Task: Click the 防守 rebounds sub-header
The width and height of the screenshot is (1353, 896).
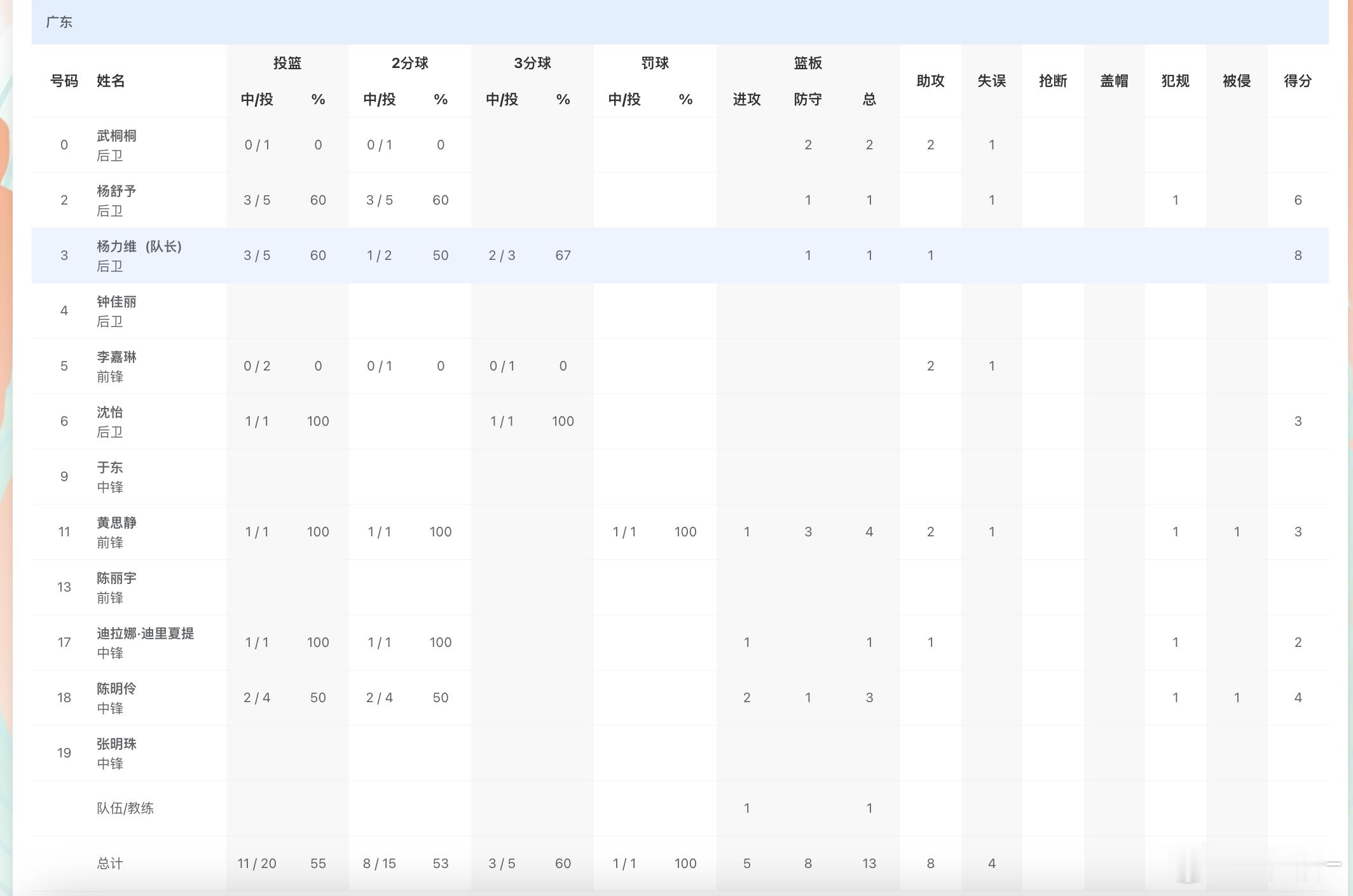Action: [807, 99]
